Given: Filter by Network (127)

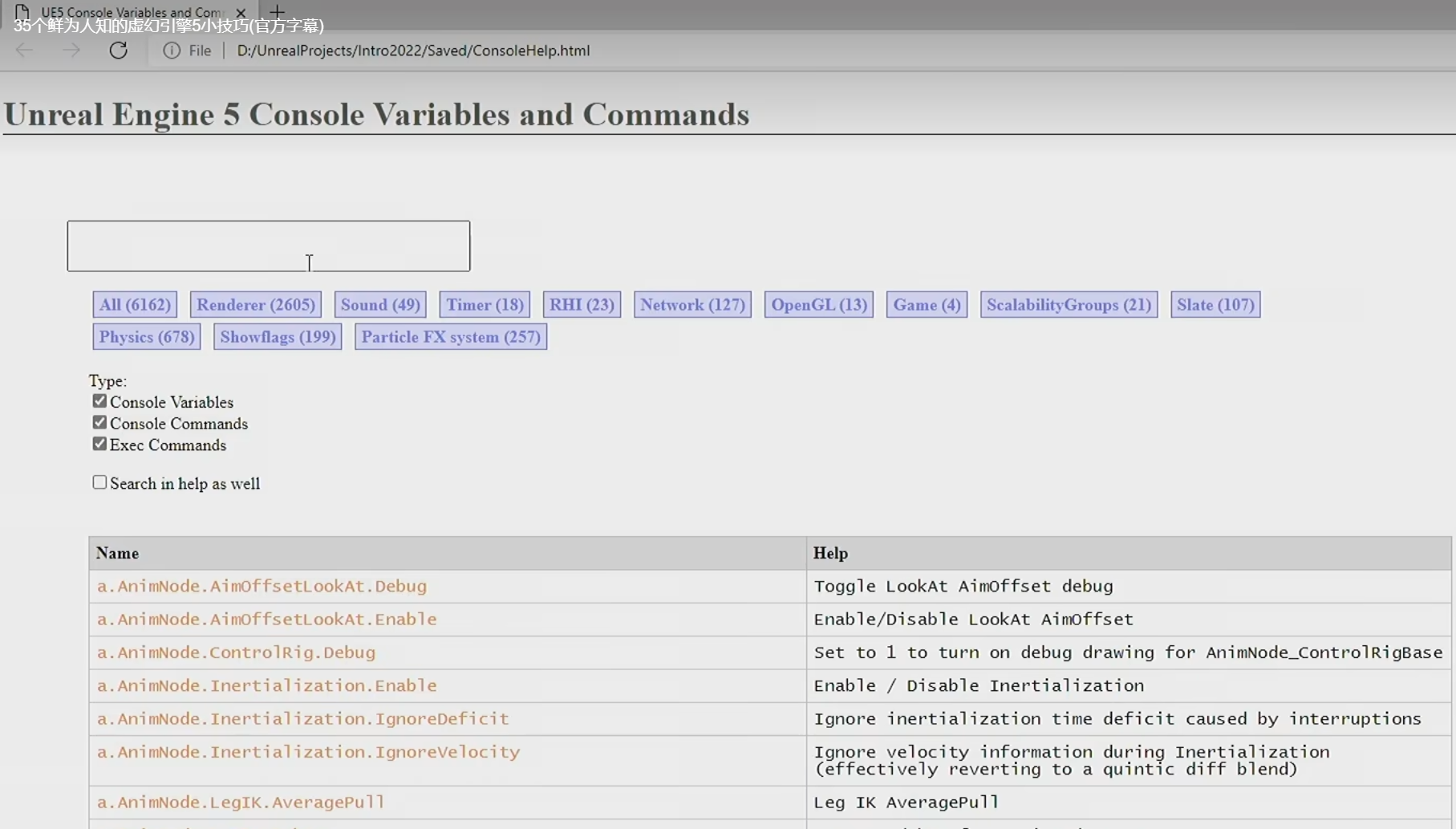Looking at the screenshot, I should tap(692, 305).
